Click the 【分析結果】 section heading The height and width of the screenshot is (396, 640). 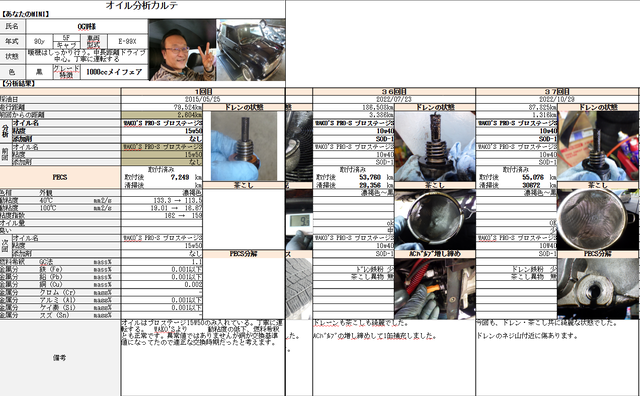(x=19, y=84)
